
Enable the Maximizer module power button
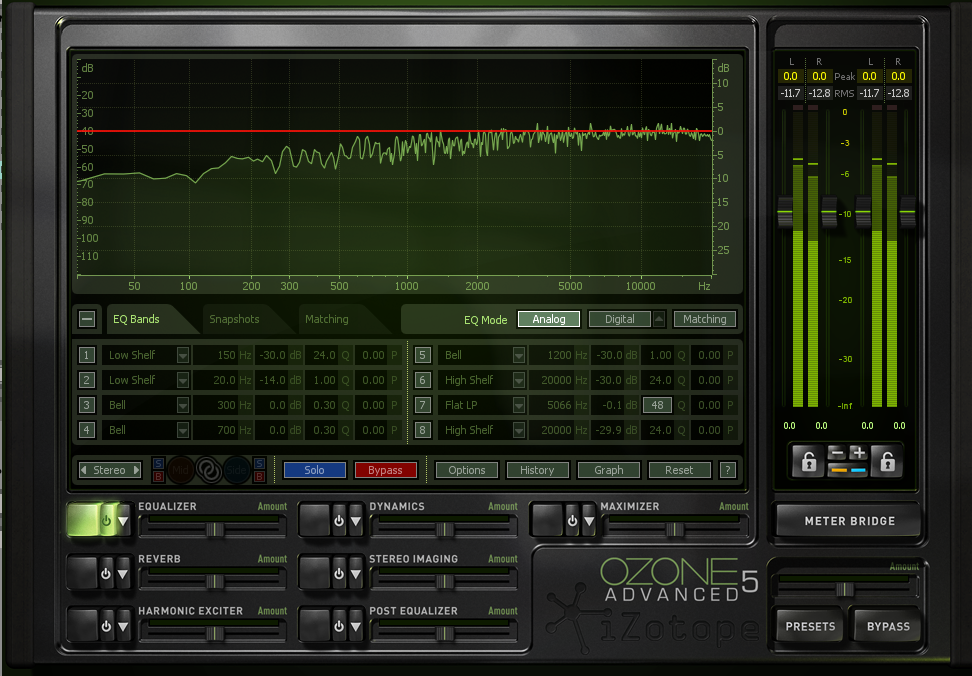pos(572,521)
